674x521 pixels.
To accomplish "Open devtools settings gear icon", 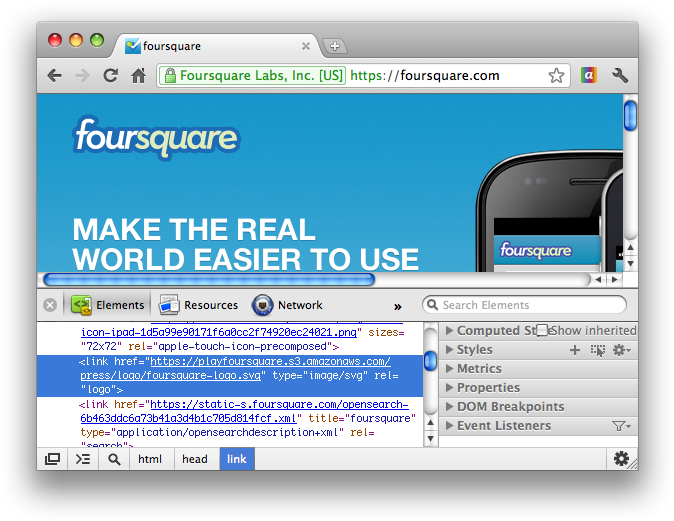I will click(x=621, y=459).
